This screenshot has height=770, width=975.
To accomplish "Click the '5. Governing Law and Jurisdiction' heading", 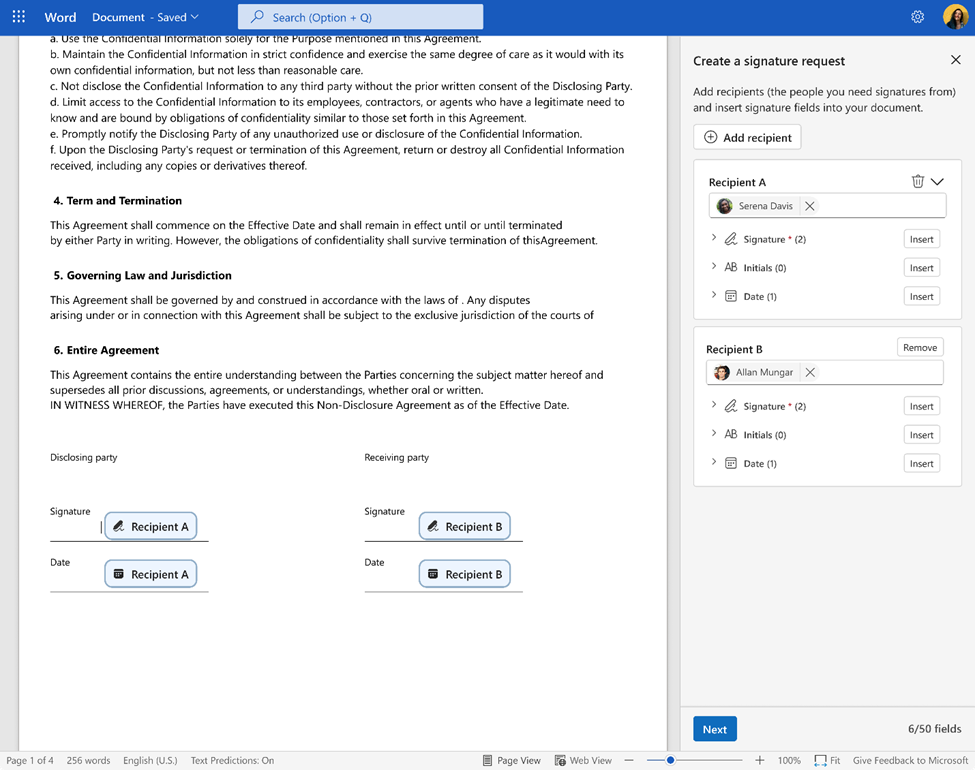I will [x=142, y=275].
